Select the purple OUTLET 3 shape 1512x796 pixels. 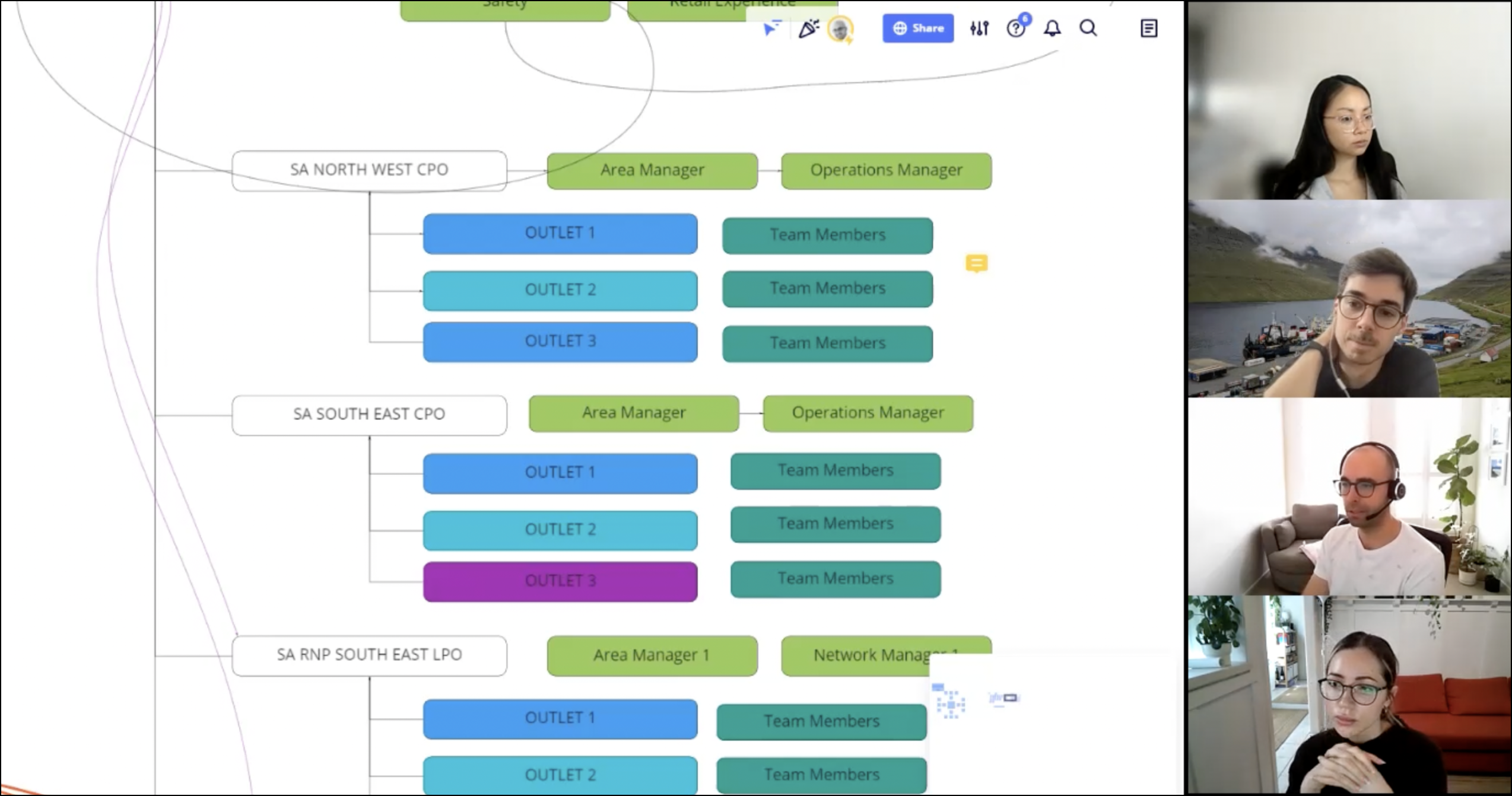(x=560, y=581)
